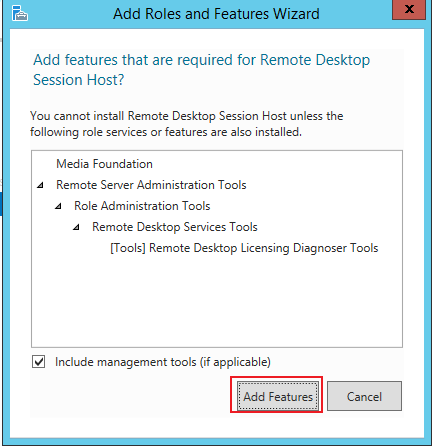Image resolution: width=432 pixels, height=446 pixels.
Task: Click the wizard icon in title bar
Action: pyautogui.click(x=20, y=14)
